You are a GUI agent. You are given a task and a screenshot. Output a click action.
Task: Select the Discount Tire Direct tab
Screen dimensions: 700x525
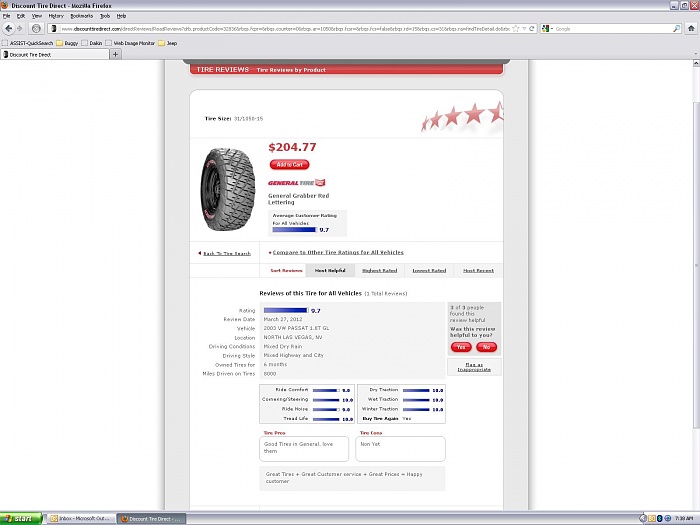click(54, 54)
